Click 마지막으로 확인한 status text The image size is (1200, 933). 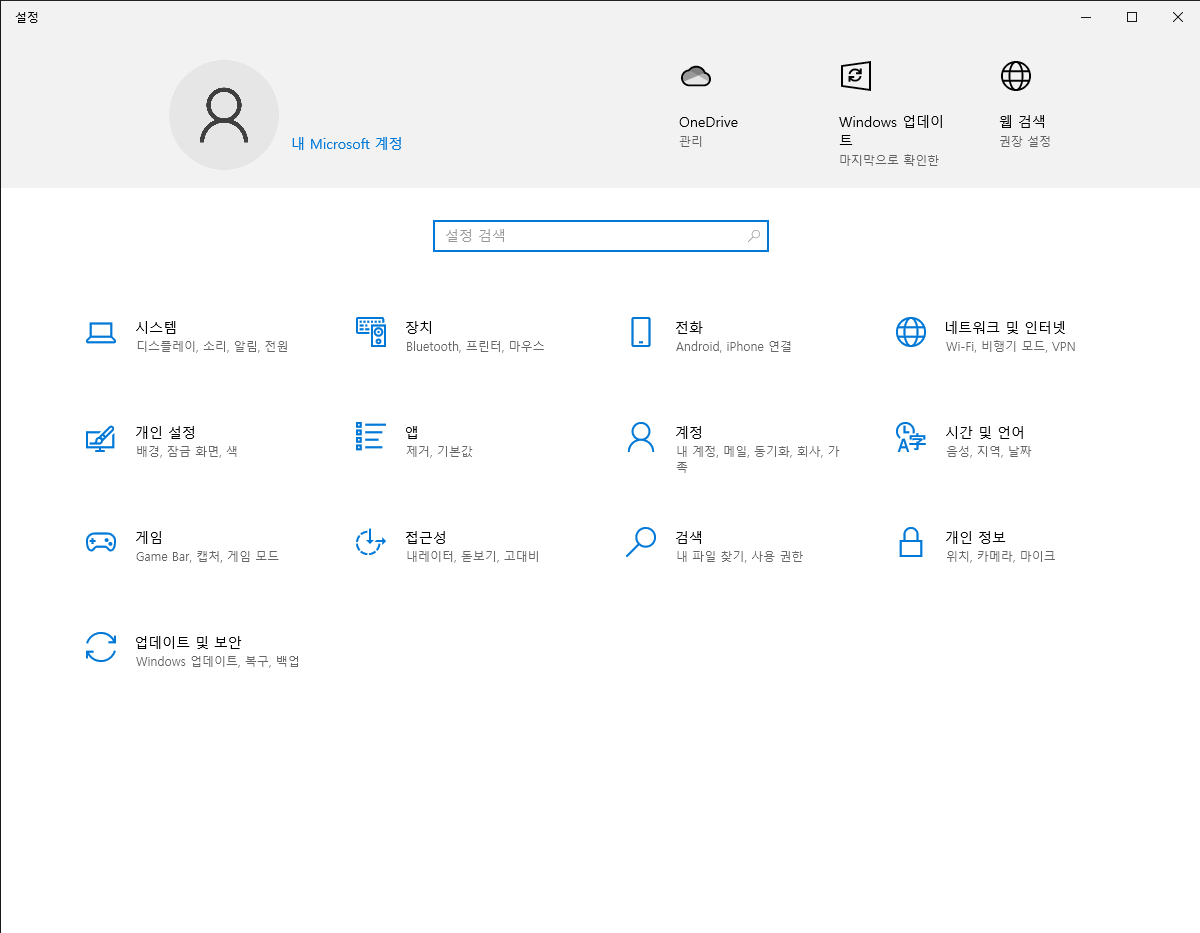click(889, 160)
